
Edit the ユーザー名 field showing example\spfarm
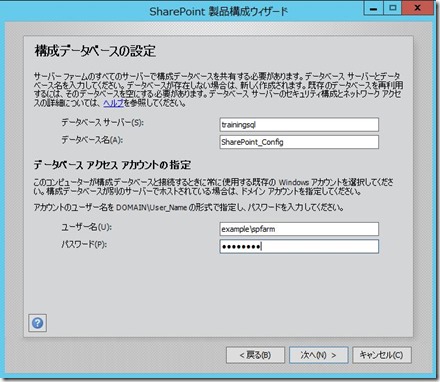[299, 229]
